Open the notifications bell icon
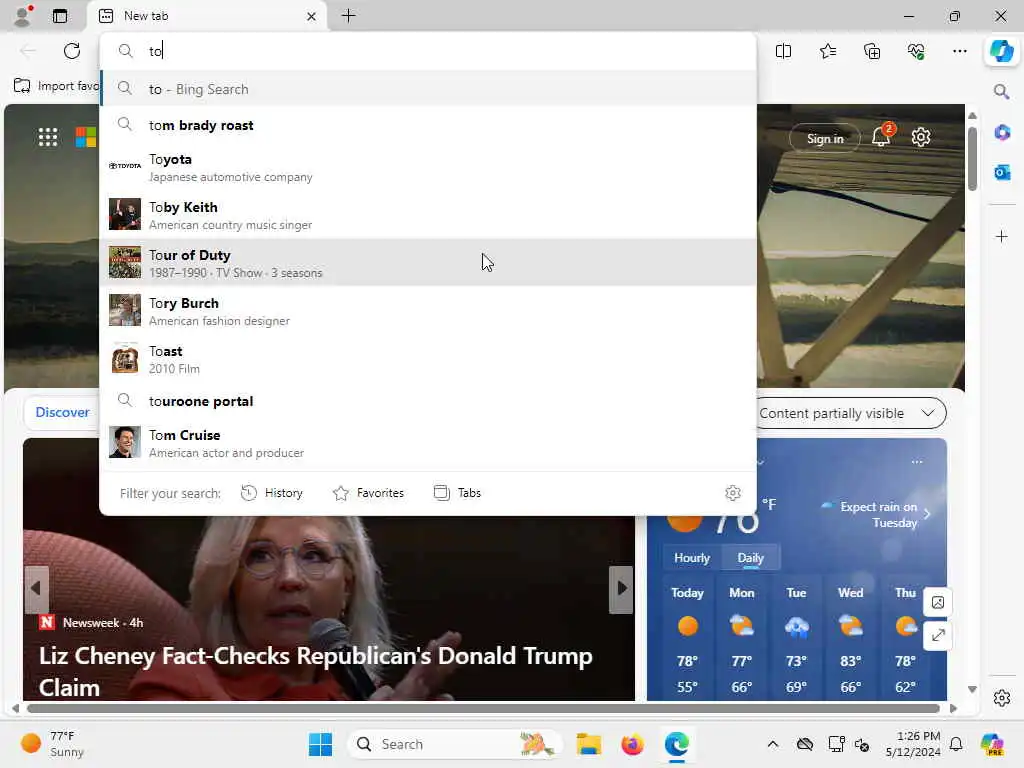Screen dimensions: 1024x768 [882, 136]
